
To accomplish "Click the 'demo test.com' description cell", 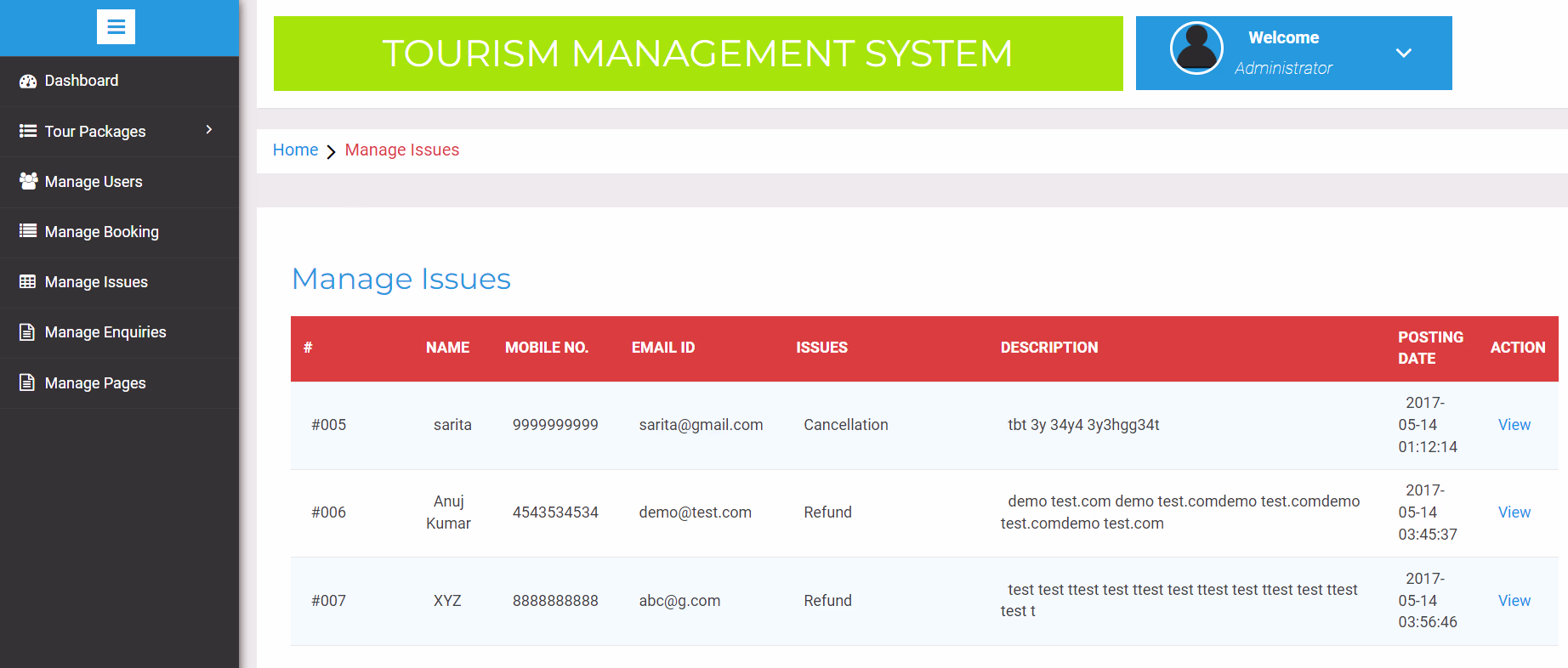I will [1180, 512].
